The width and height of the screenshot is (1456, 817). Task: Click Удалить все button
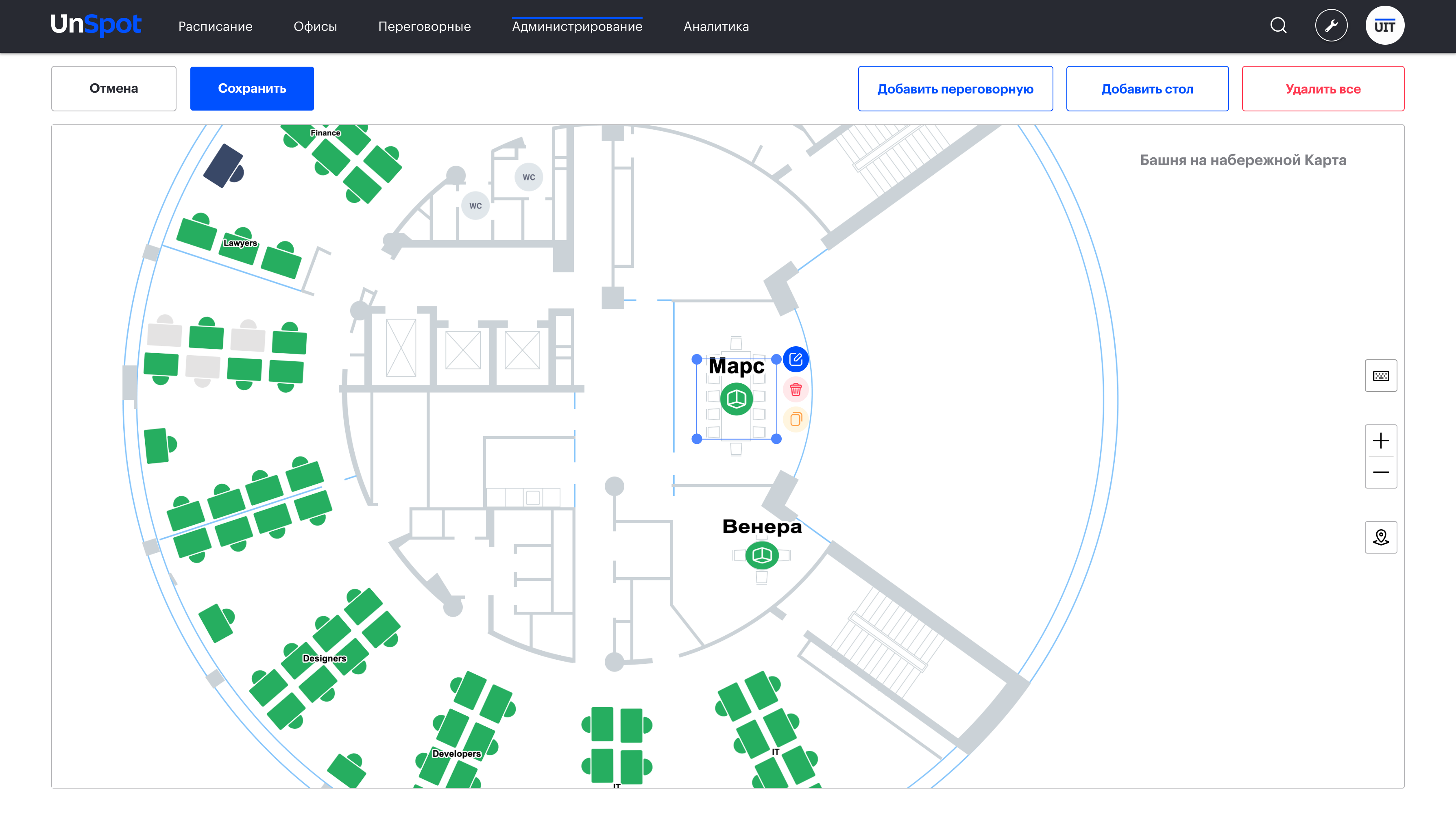[x=1323, y=89]
